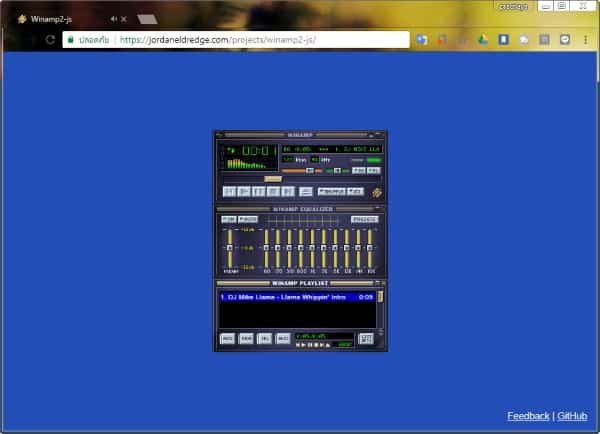Toggle the equalizer ON button

coord(228,219)
